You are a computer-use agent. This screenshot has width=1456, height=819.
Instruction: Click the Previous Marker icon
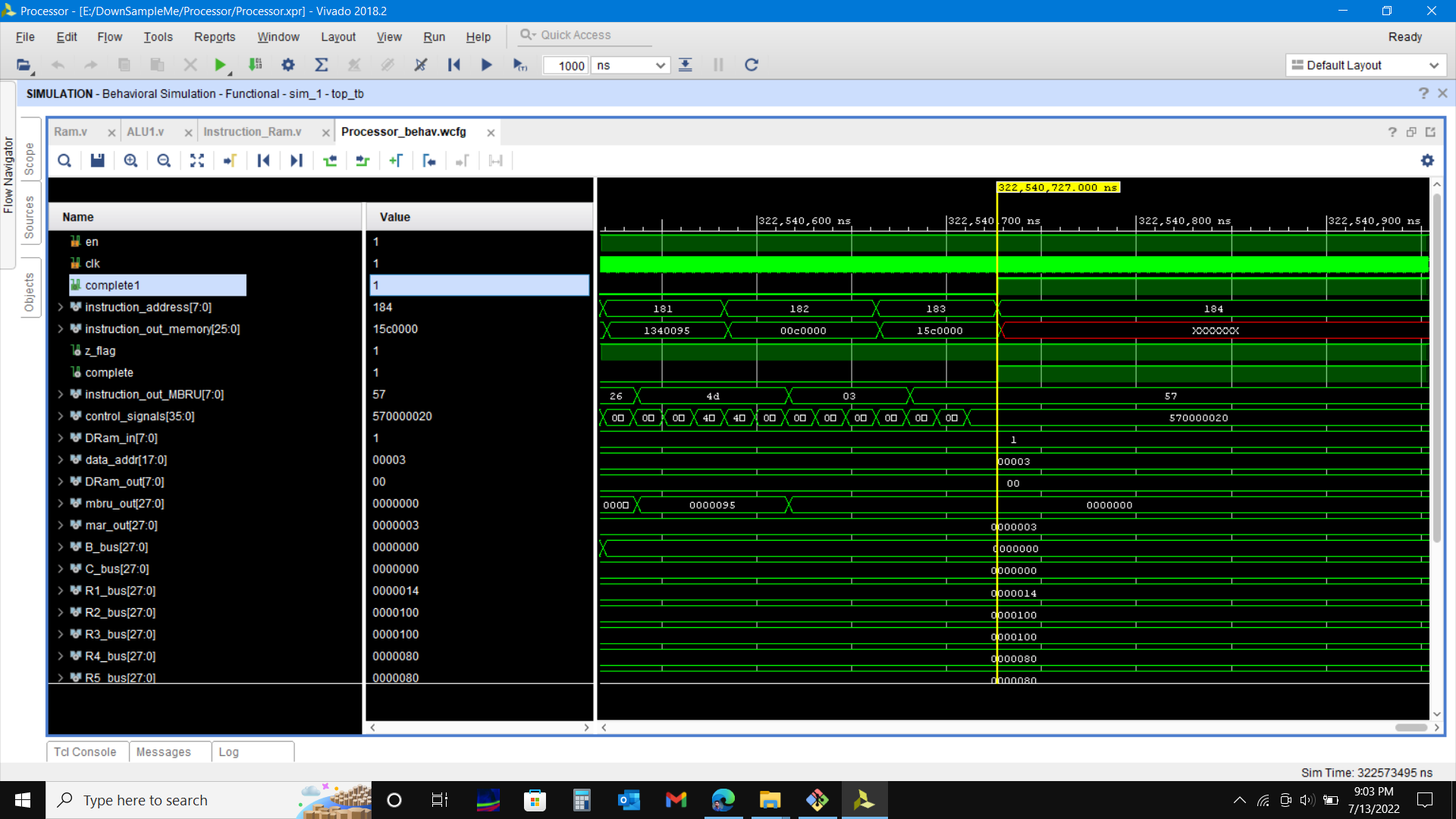(429, 161)
